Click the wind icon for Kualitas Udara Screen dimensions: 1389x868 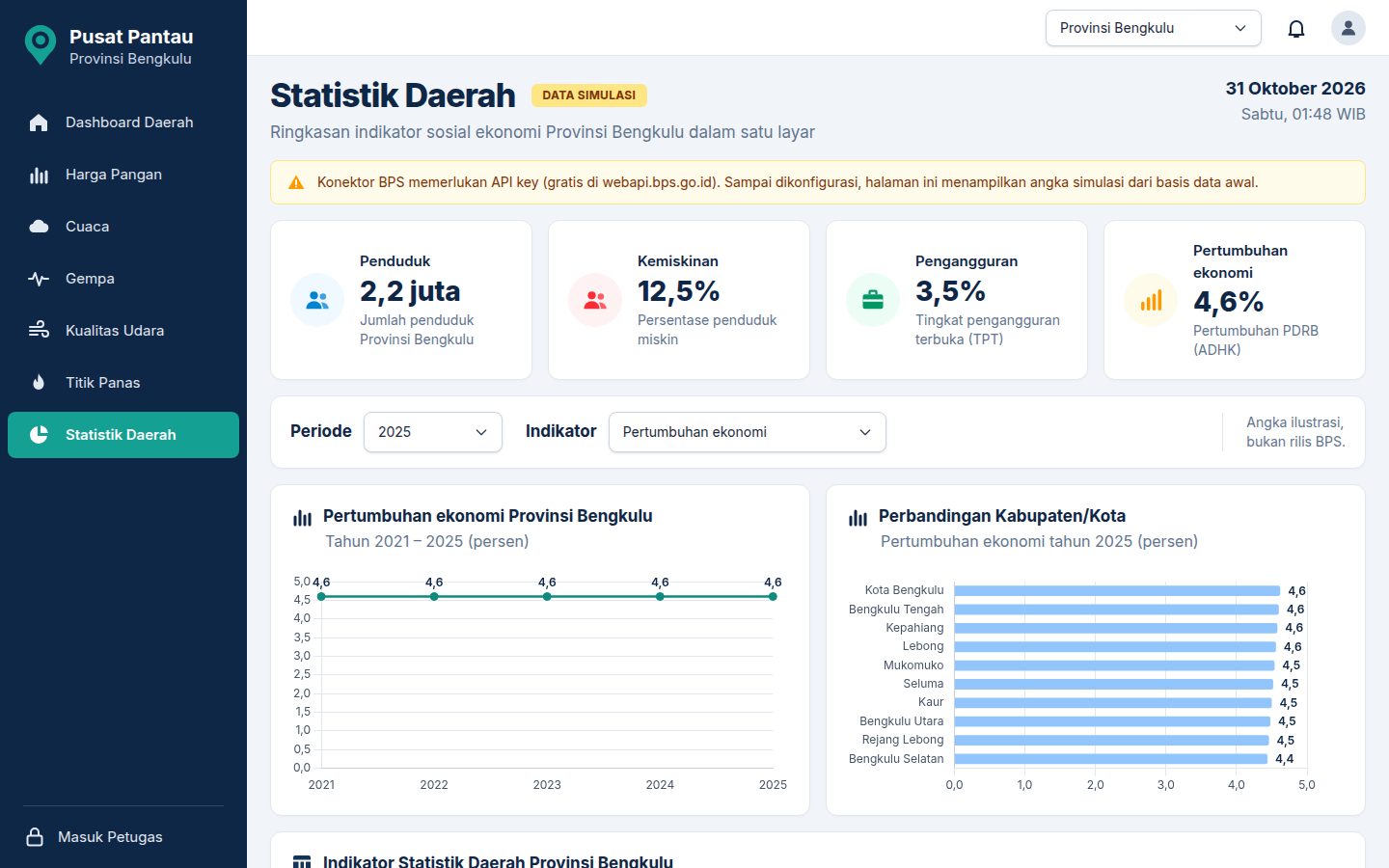point(39,331)
